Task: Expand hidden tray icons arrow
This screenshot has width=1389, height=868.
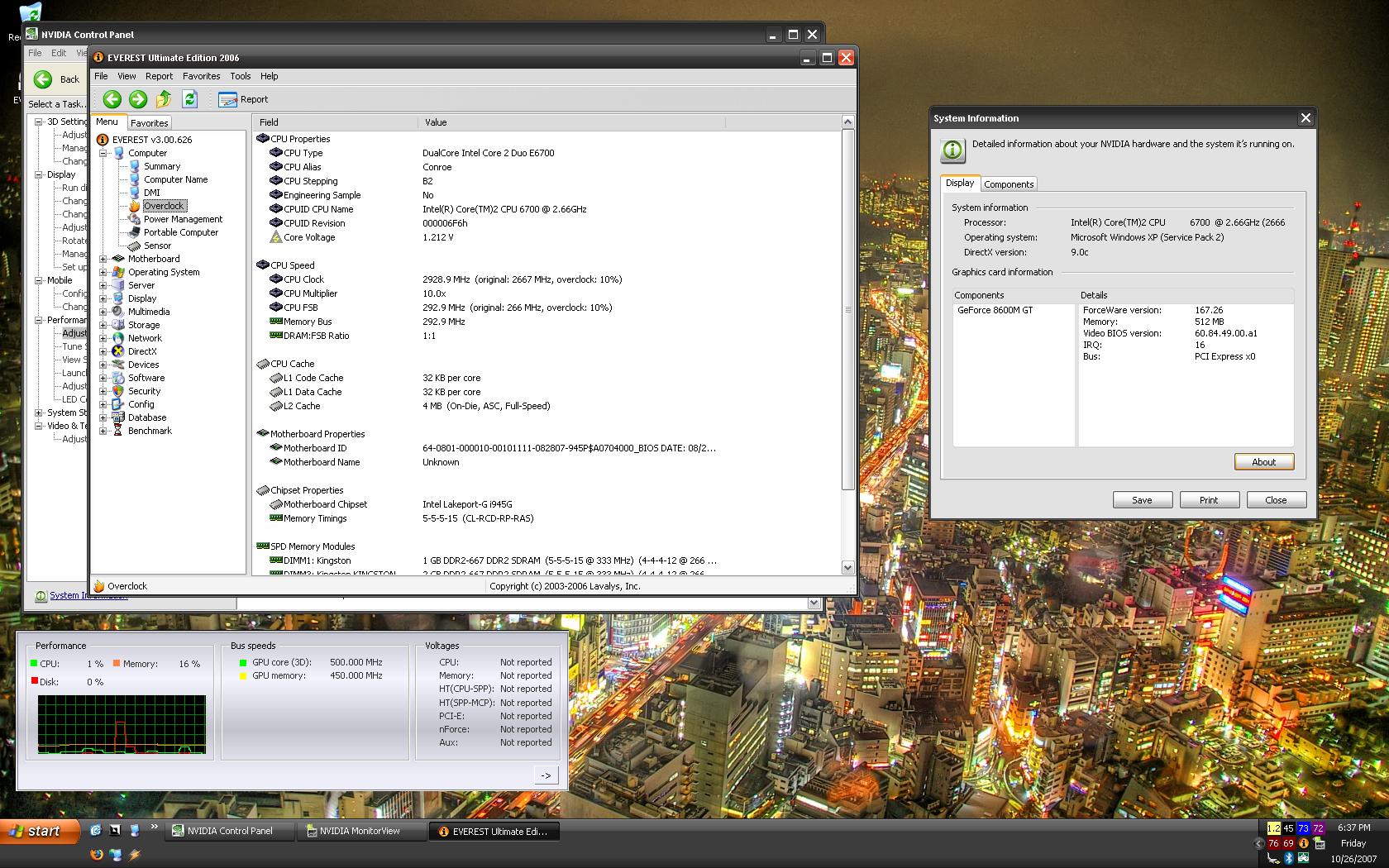Action: 1258,844
